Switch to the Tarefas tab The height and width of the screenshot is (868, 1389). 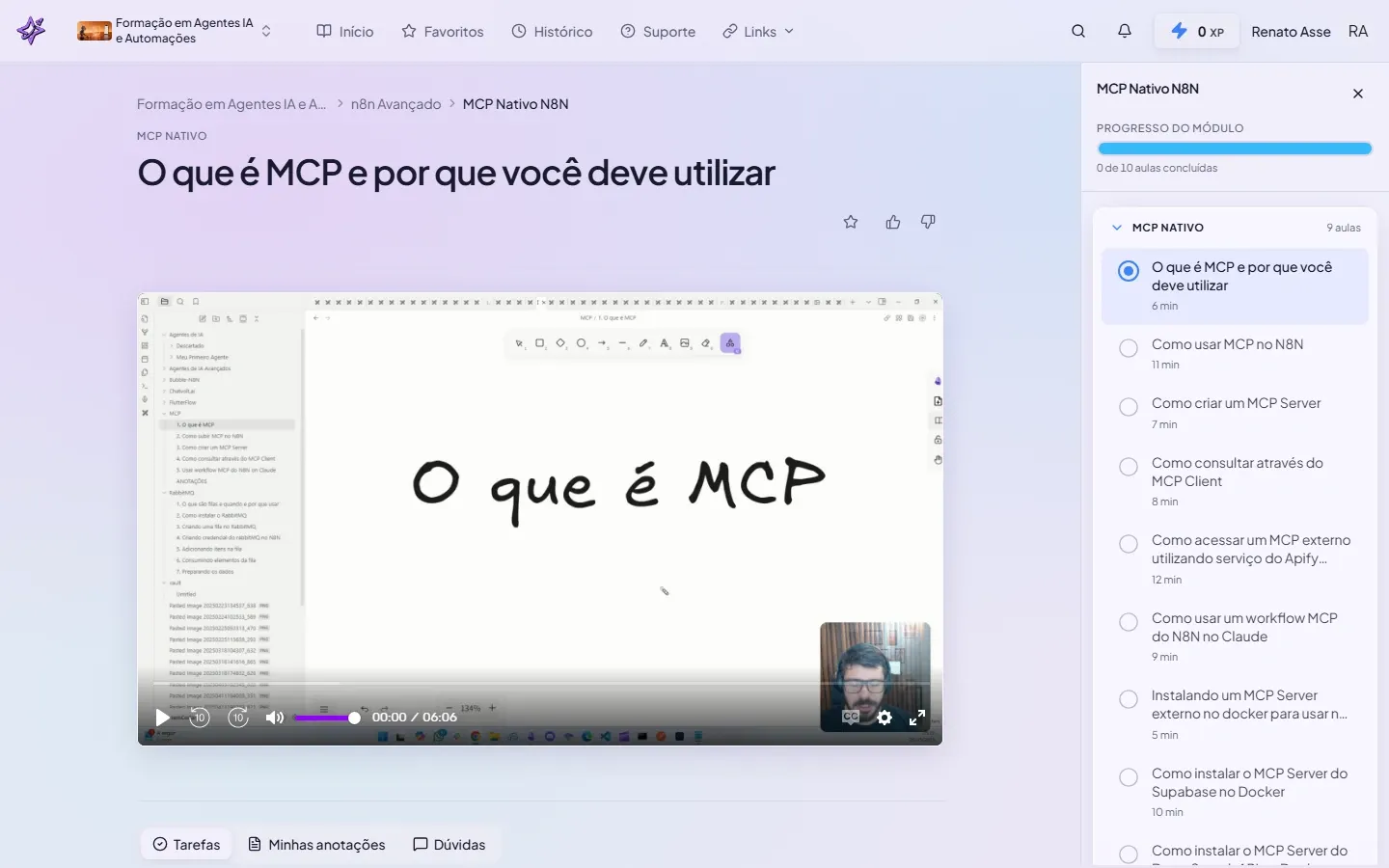coord(187,845)
